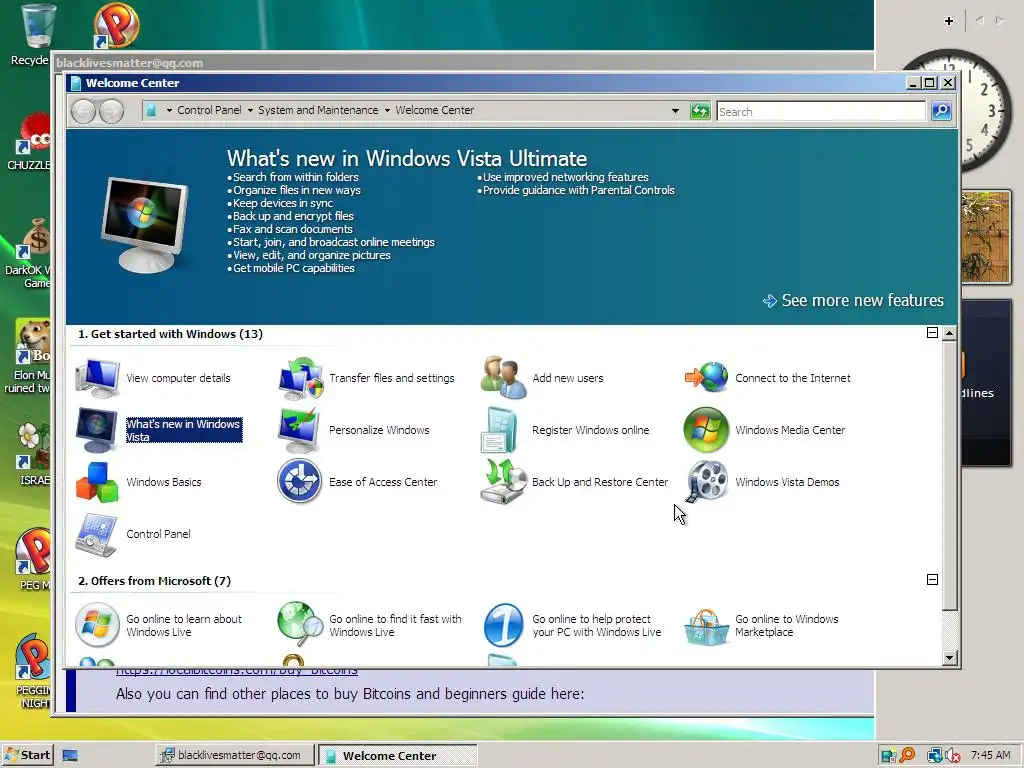Click the muted volume tray icon
The height and width of the screenshot is (768, 1024).
pyautogui.click(x=953, y=756)
